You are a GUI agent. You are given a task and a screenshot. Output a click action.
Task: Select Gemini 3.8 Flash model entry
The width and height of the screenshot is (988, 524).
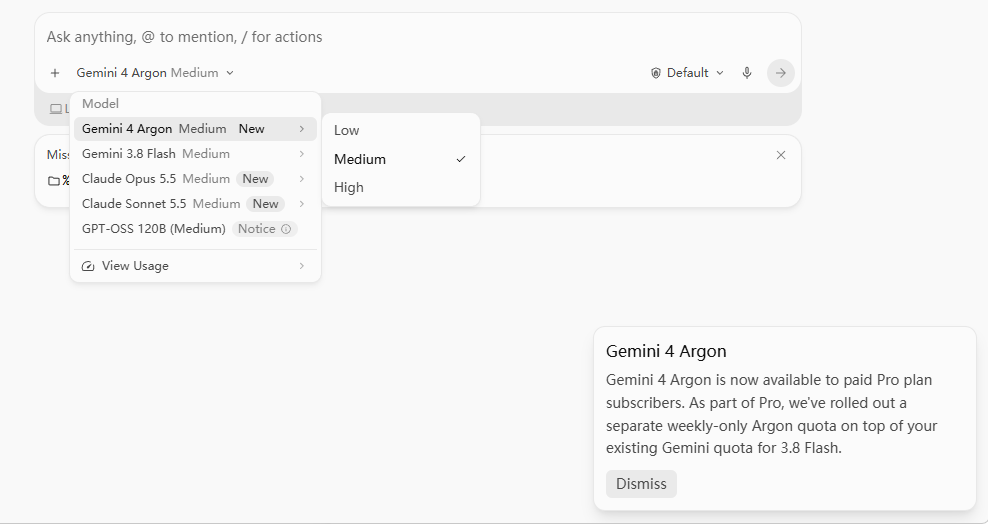coord(195,154)
